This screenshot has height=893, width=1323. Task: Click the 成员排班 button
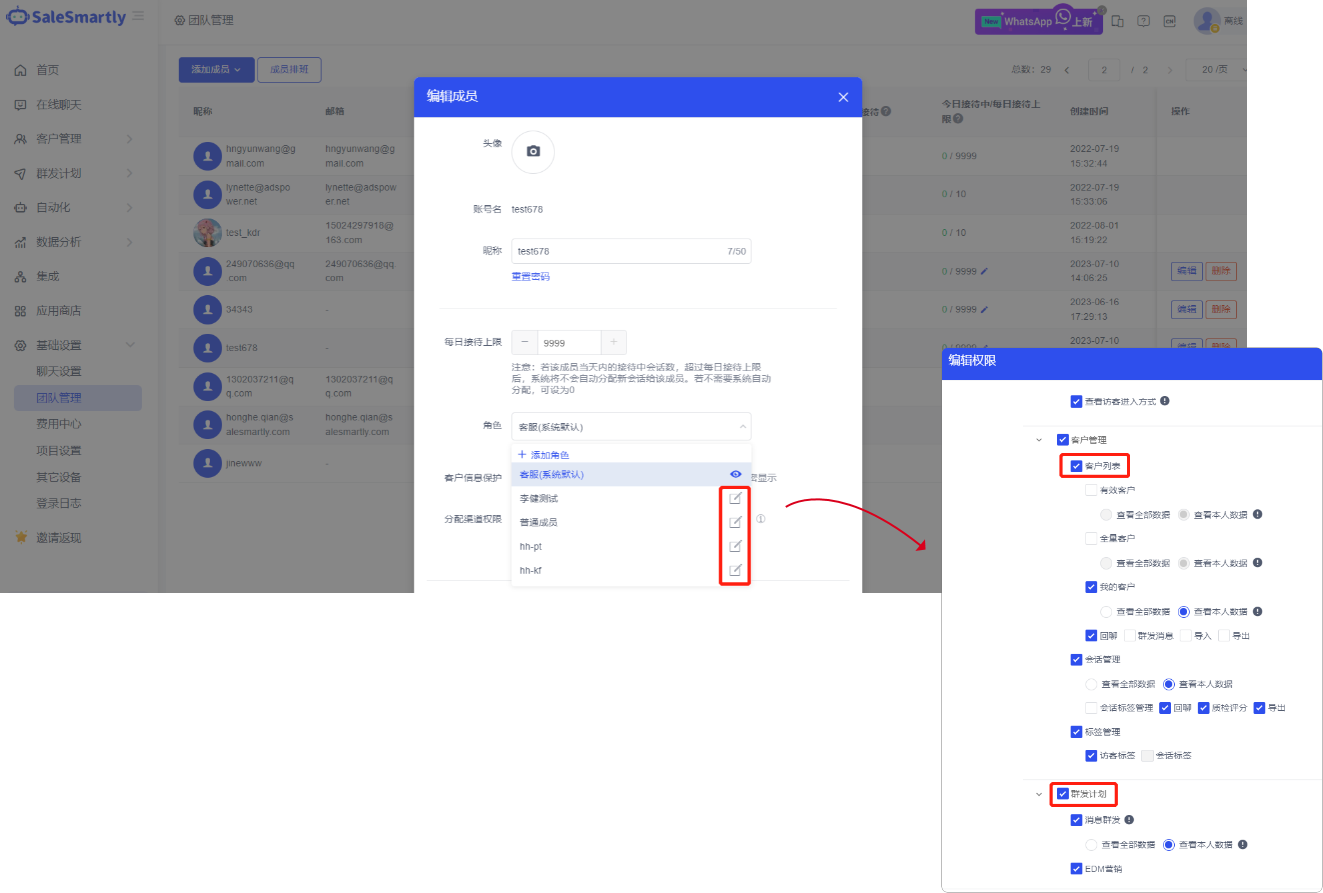coord(289,69)
